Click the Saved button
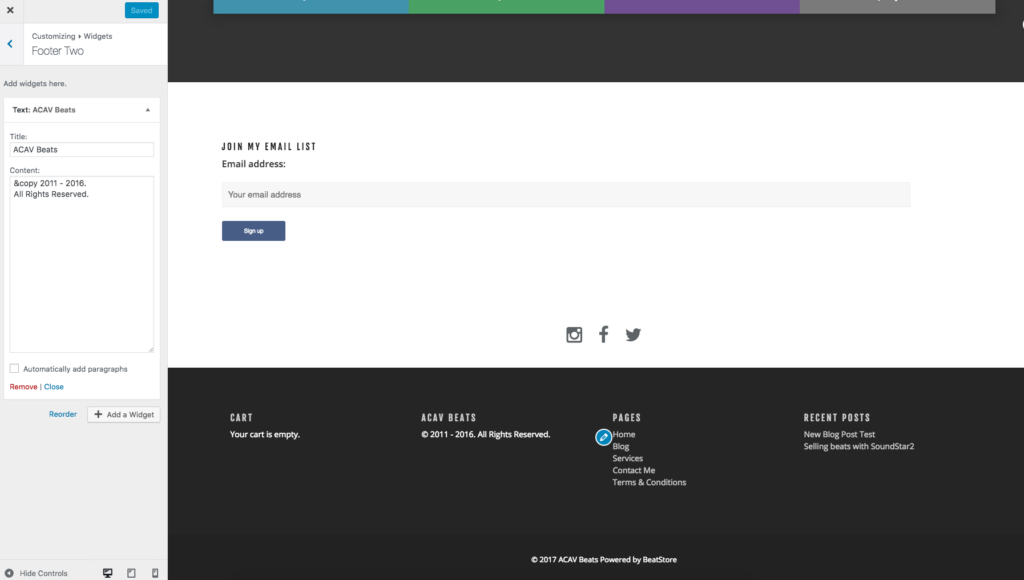Screen dimensions: 1024x580 (141, 10)
